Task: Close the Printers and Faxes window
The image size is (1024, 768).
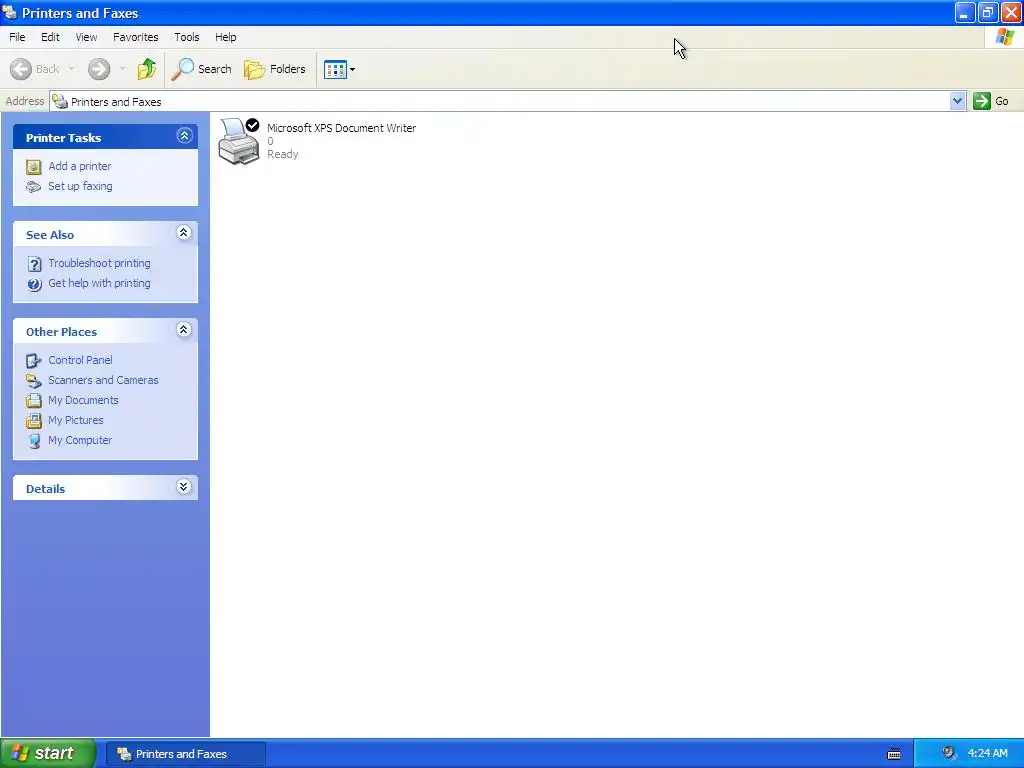Action: [x=1011, y=12]
